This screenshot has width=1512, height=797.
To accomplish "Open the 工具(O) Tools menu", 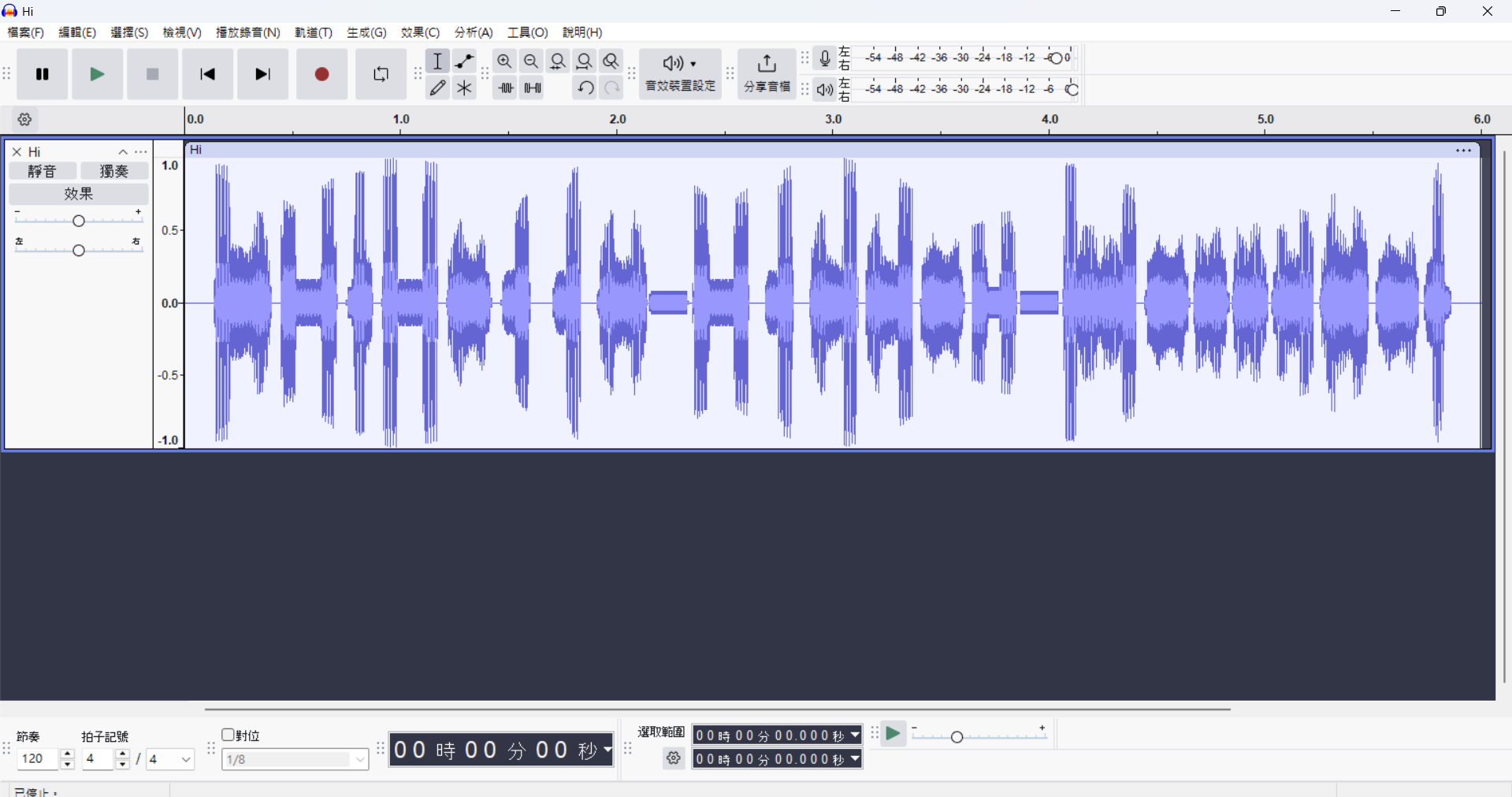I will tap(527, 32).
